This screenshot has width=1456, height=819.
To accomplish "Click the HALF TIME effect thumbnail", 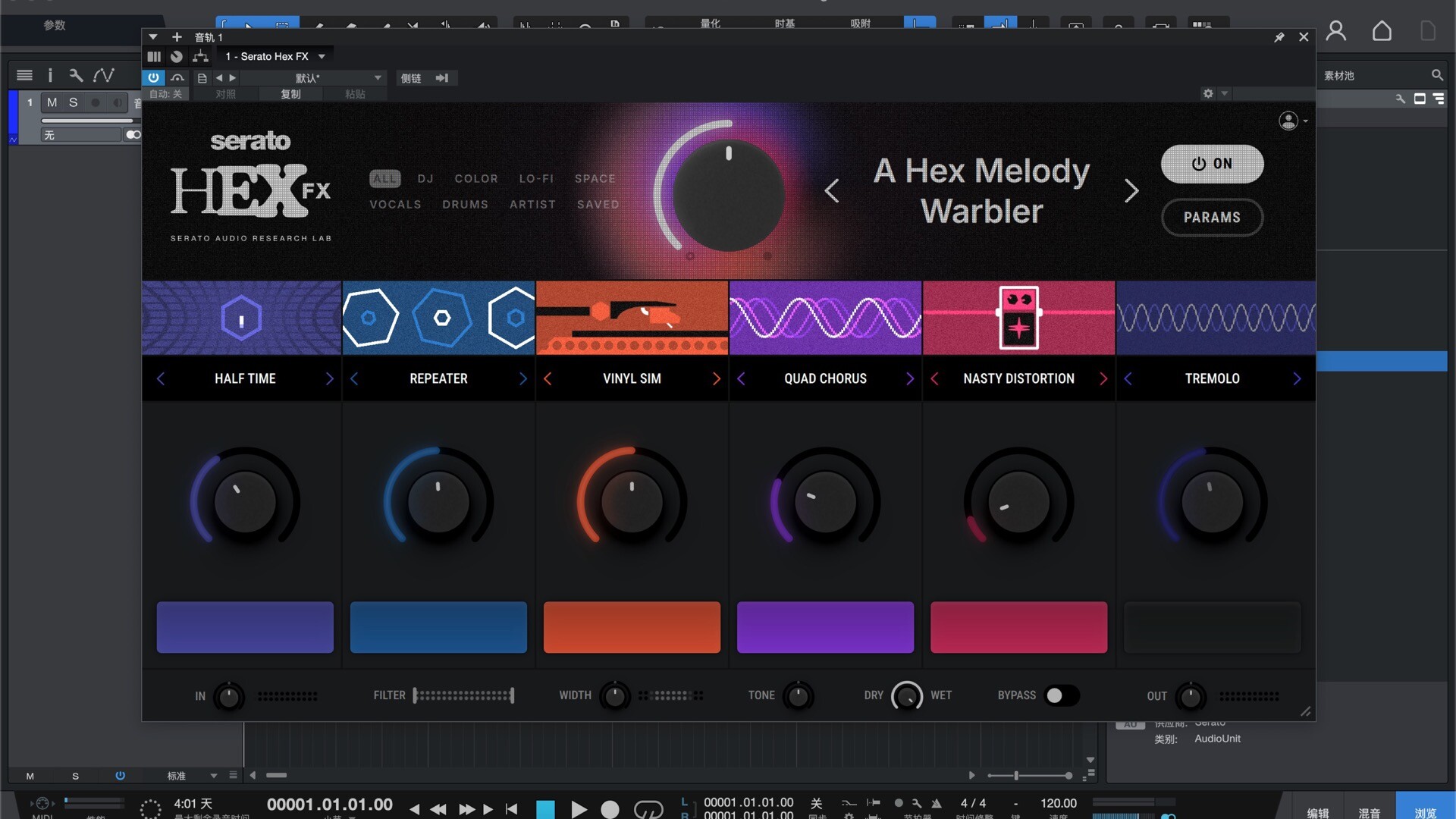I will point(241,318).
